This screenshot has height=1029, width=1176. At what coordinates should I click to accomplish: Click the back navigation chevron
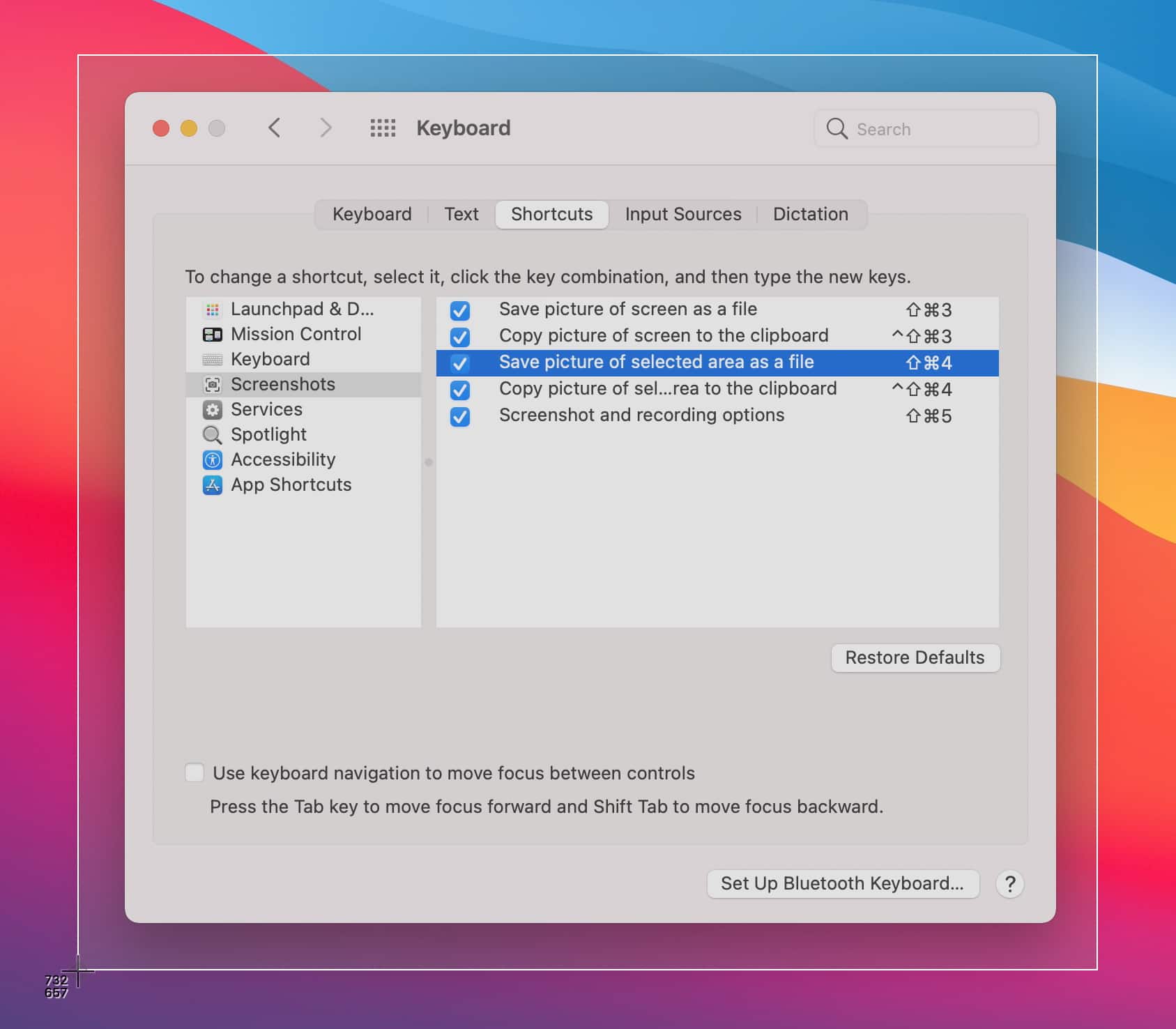pos(275,128)
